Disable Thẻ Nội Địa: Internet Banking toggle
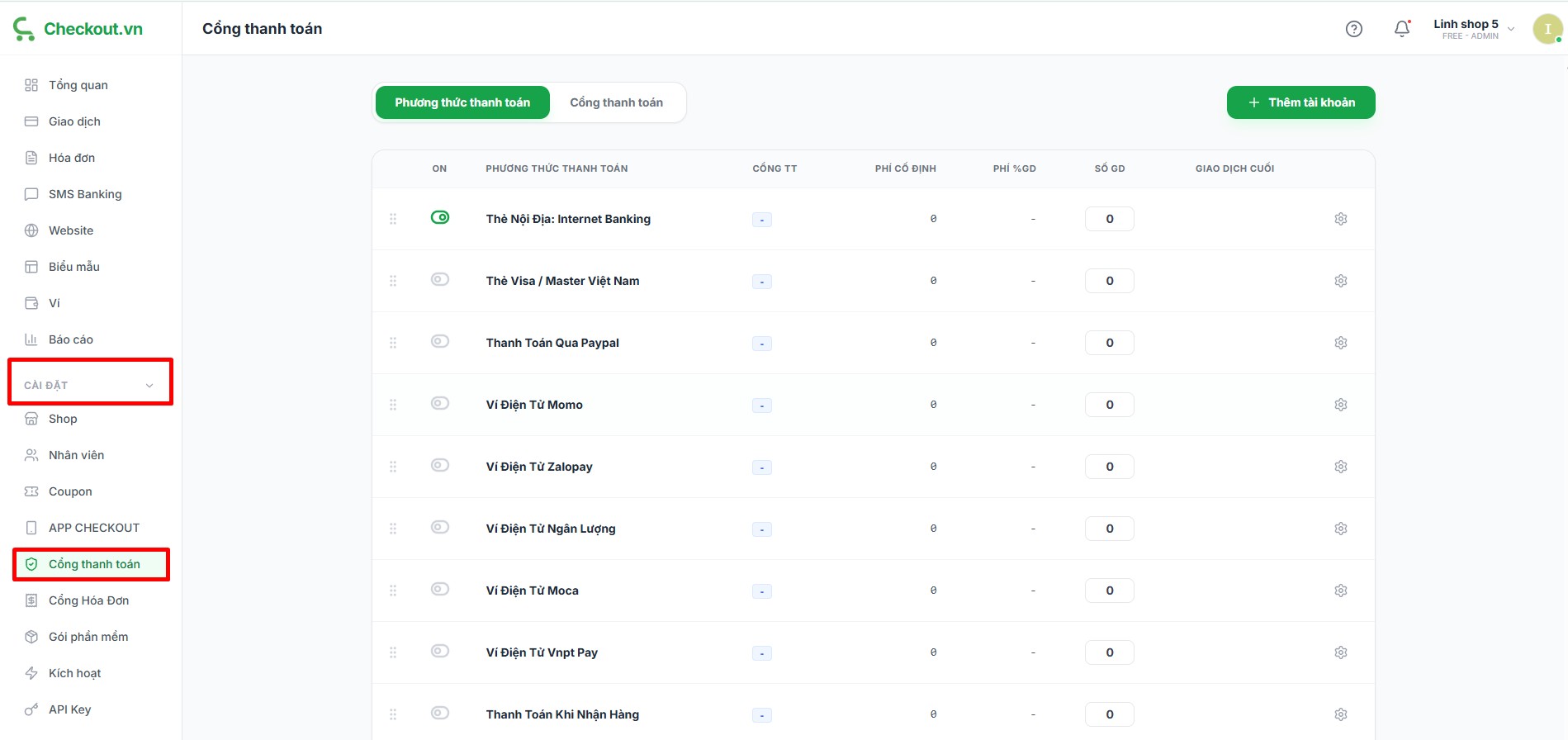Viewport: 1568px width, 740px height. [440, 217]
